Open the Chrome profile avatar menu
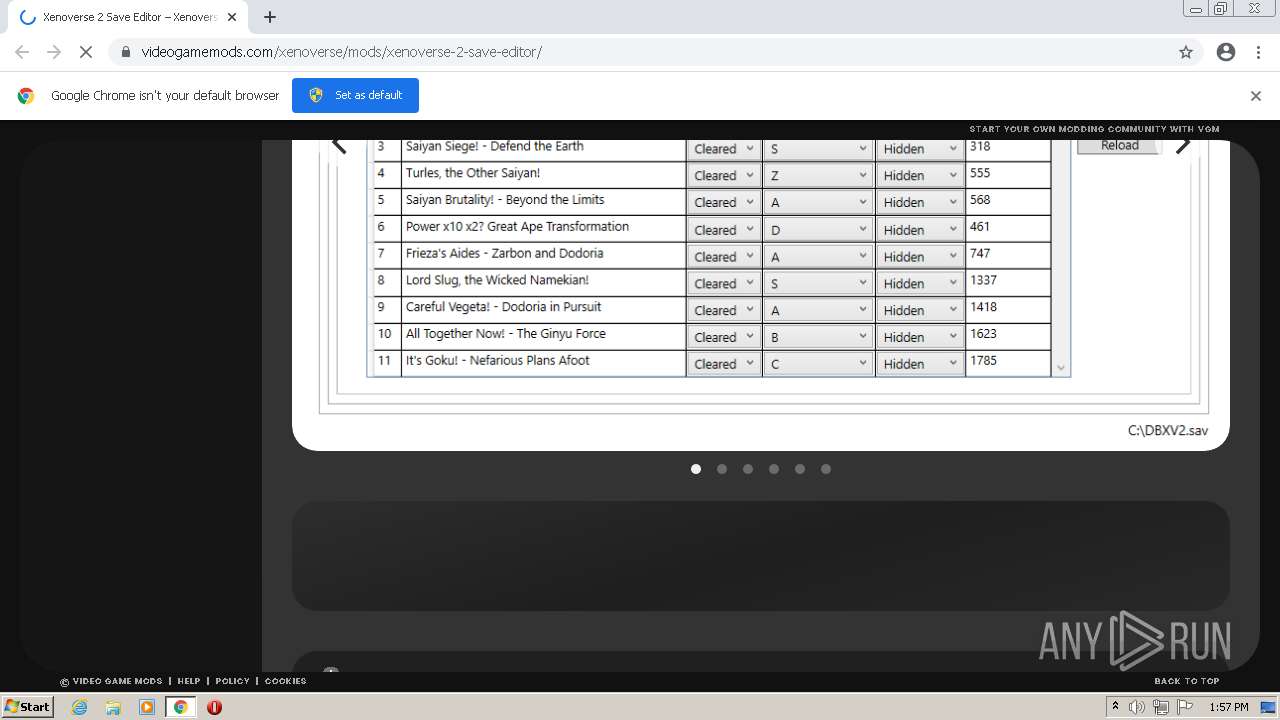The width and height of the screenshot is (1280, 720). point(1226,52)
